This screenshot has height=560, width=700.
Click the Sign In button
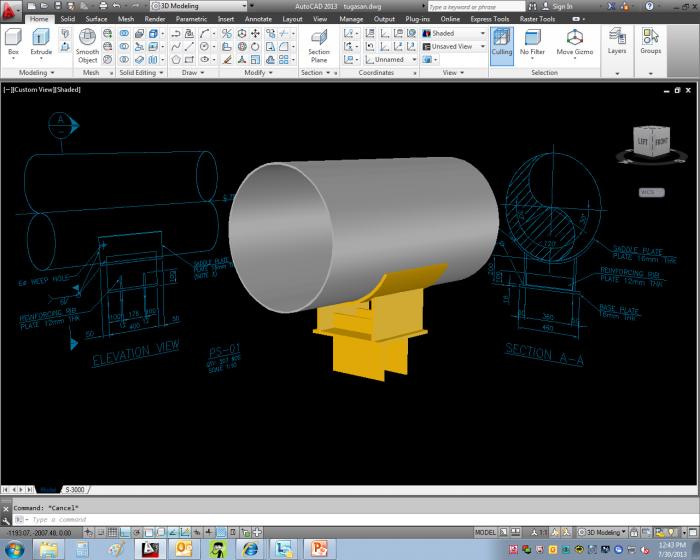tap(557, 6)
